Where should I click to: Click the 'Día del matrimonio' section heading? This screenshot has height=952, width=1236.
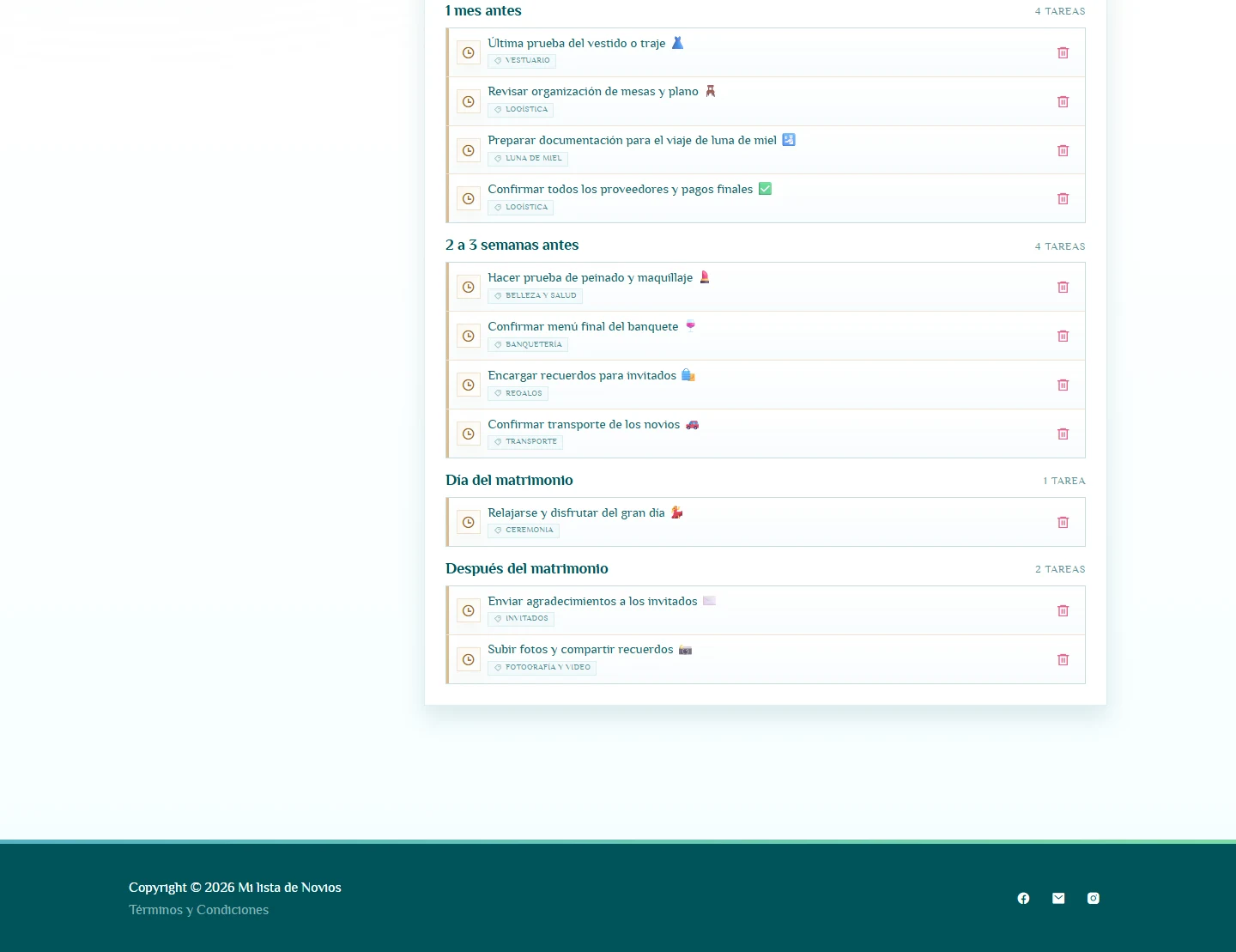pos(509,481)
